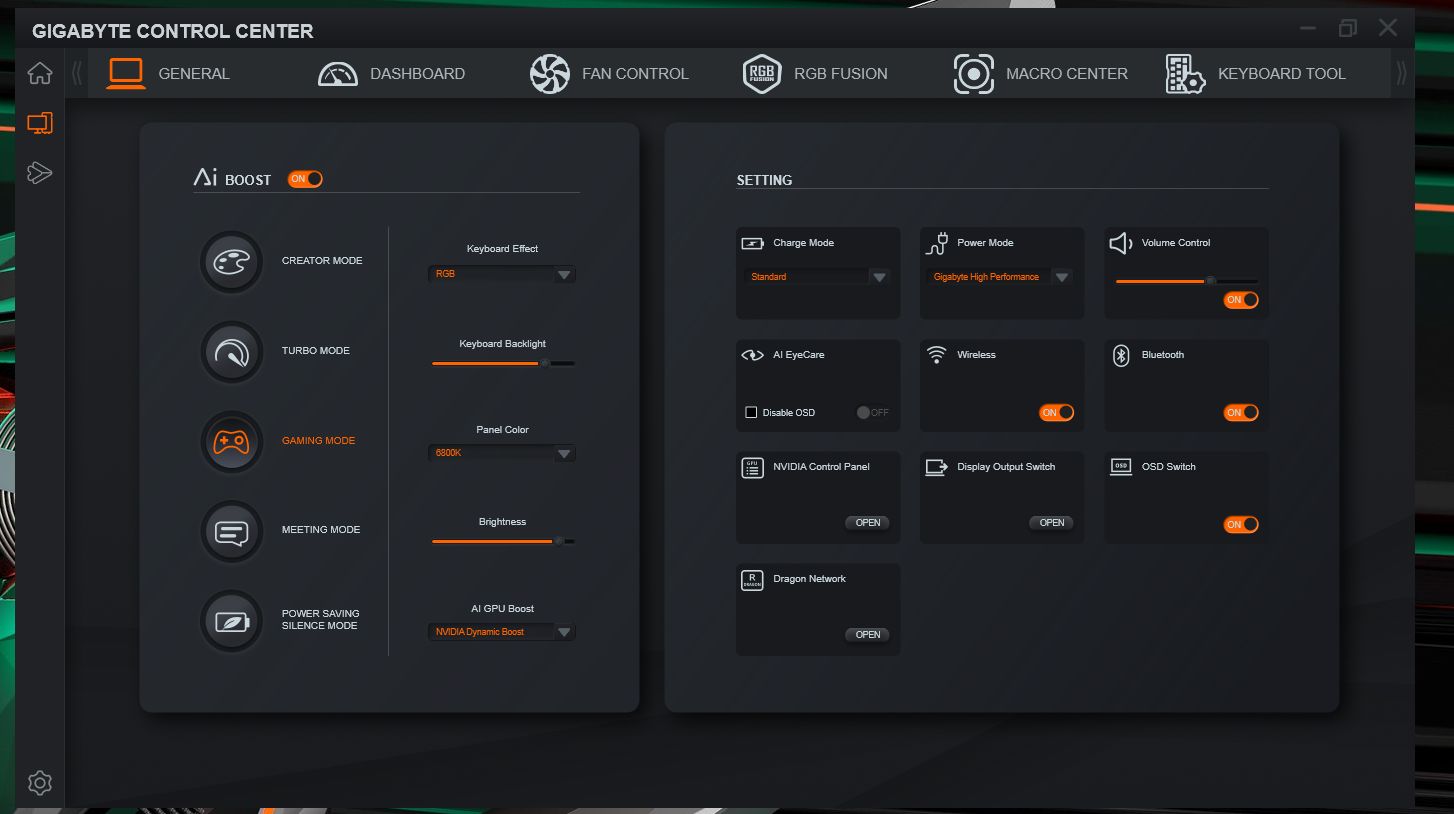Open settings gear in bottom-left sidebar
Image resolution: width=1454 pixels, height=814 pixels.
40,782
